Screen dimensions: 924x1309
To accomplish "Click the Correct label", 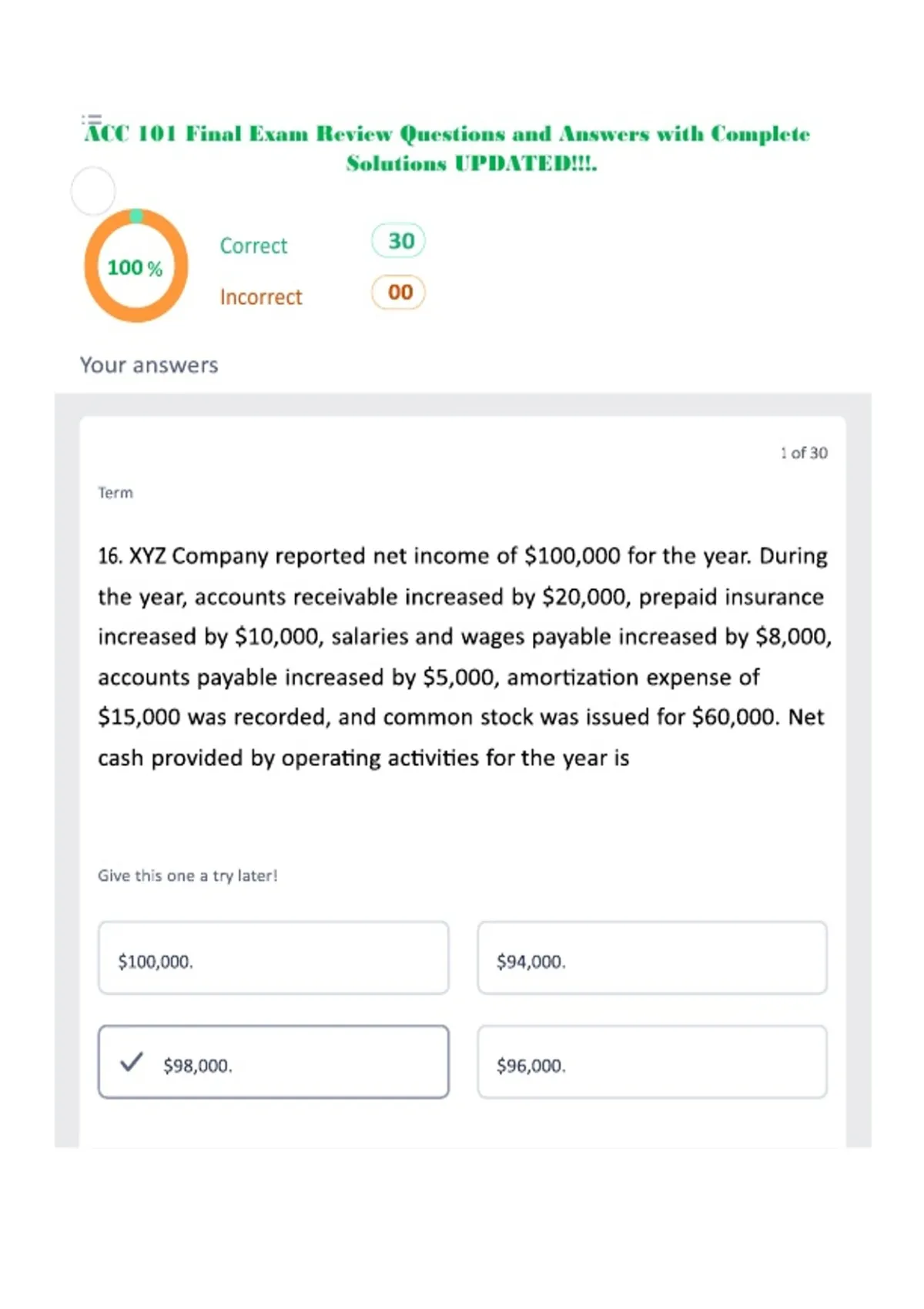I will tap(253, 246).
